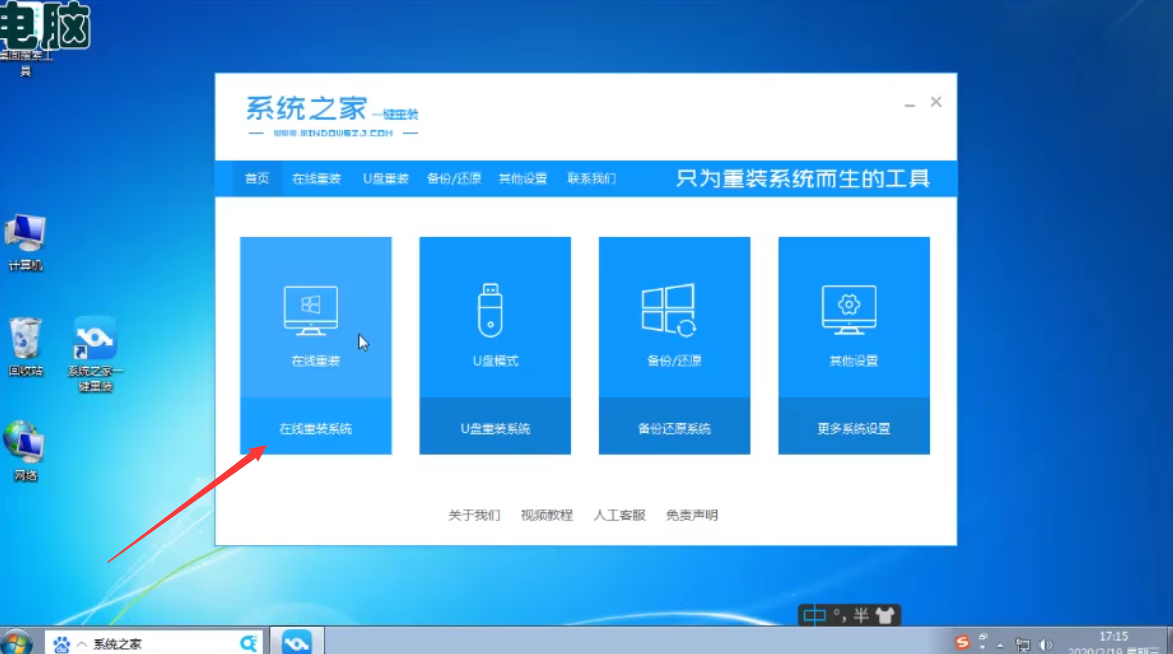Open the 视频教程 link
Viewport: 1173px width, 654px height.
(x=546, y=515)
